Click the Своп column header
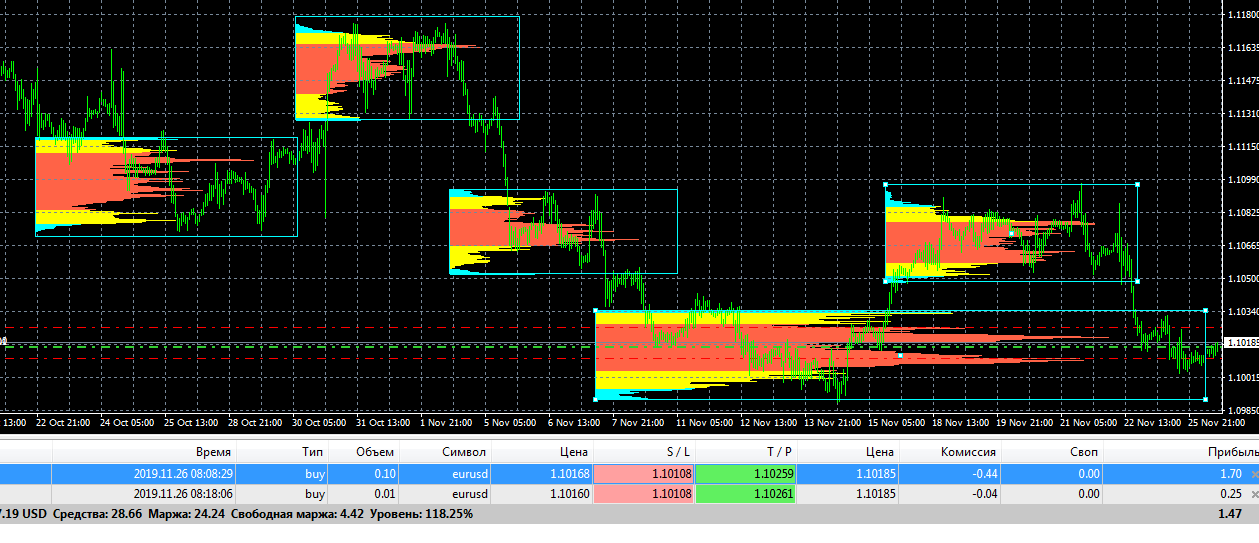Viewport: 1259px width, 543px height. coord(1086,452)
